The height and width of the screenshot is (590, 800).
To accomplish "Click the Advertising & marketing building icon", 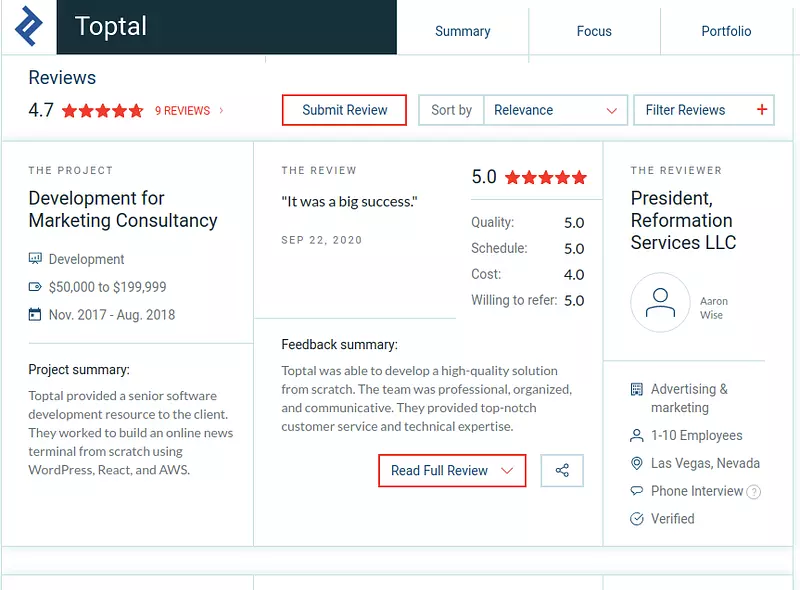I will pyautogui.click(x=637, y=389).
